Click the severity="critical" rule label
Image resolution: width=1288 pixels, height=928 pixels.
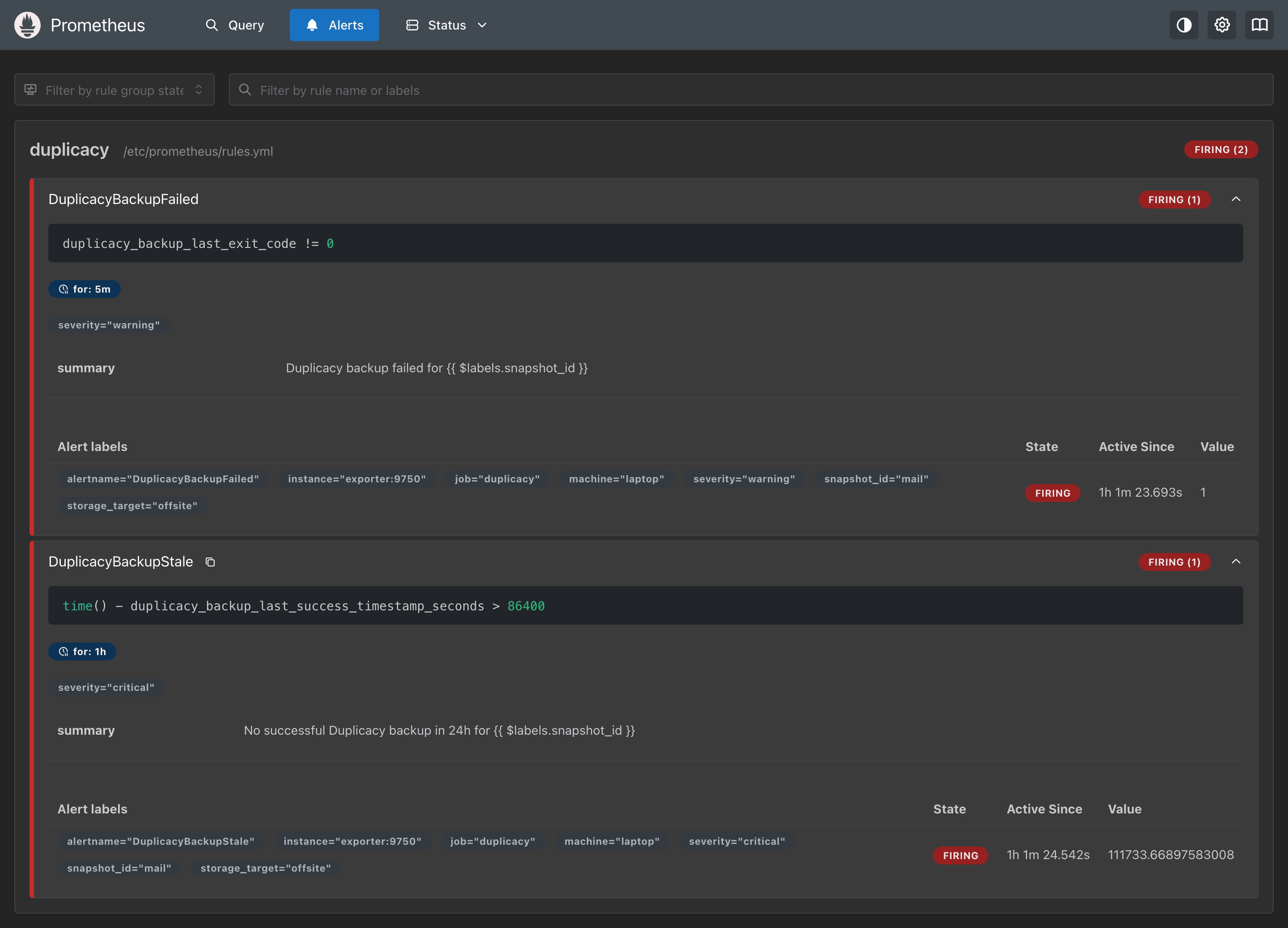click(x=106, y=688)
